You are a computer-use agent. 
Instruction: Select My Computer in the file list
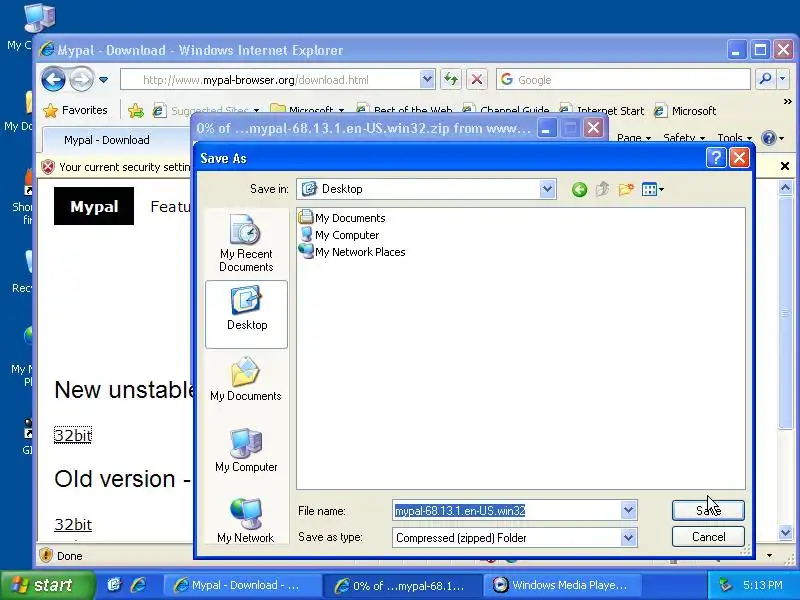tap(340, 235)
